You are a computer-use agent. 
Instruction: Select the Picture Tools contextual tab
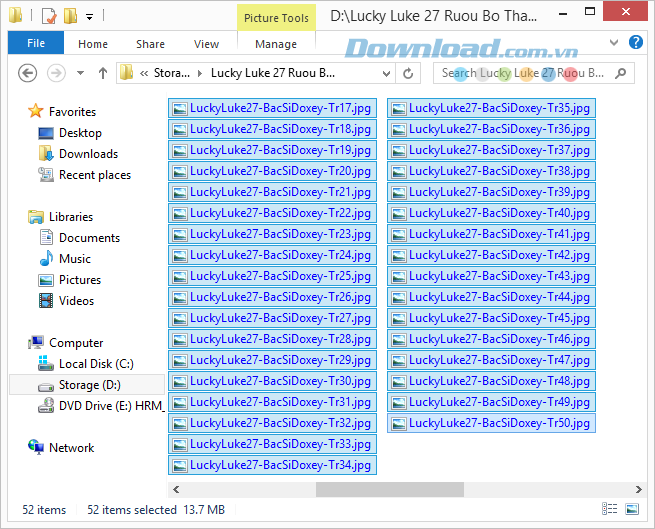click(x=276, y=18)
